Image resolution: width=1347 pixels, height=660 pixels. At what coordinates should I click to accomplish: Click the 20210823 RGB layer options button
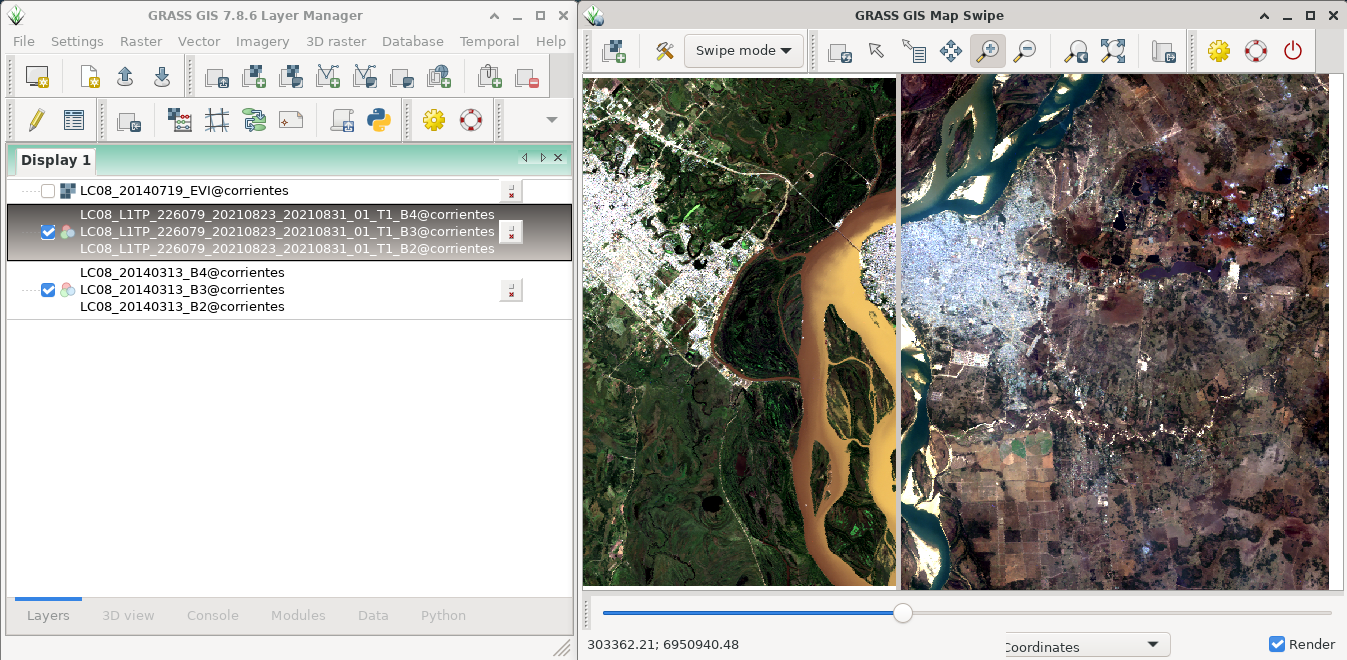pyautogui.click(x=510, y=232)
